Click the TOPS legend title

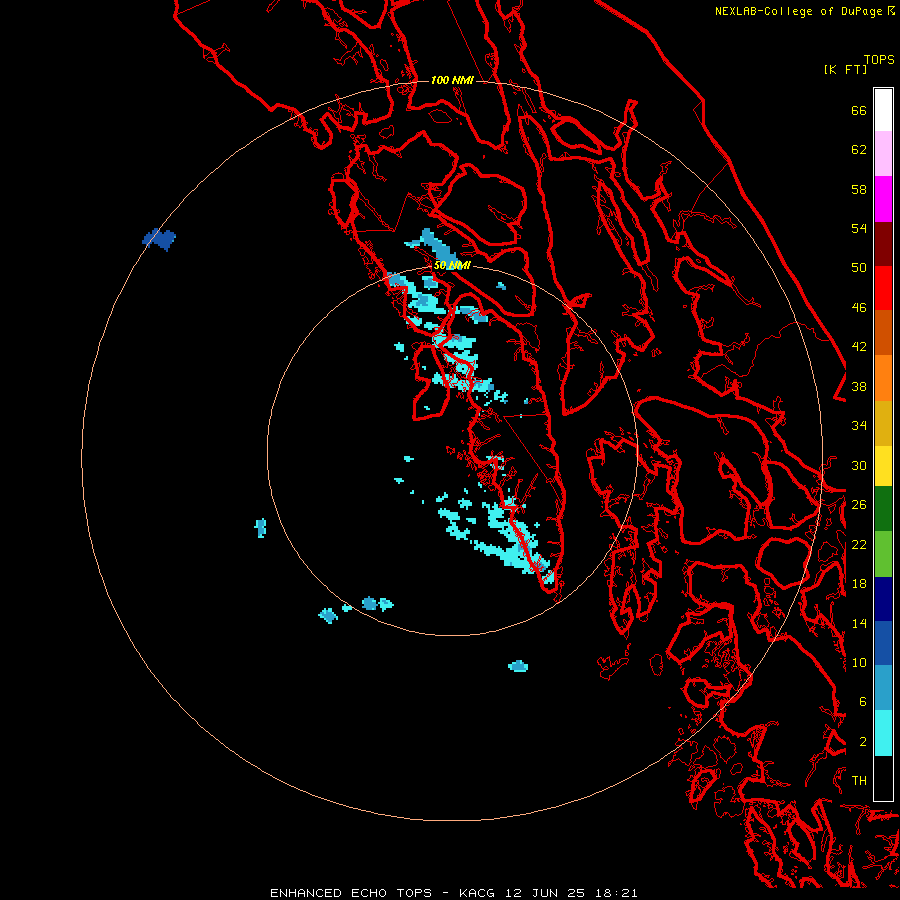pos(879,60)
